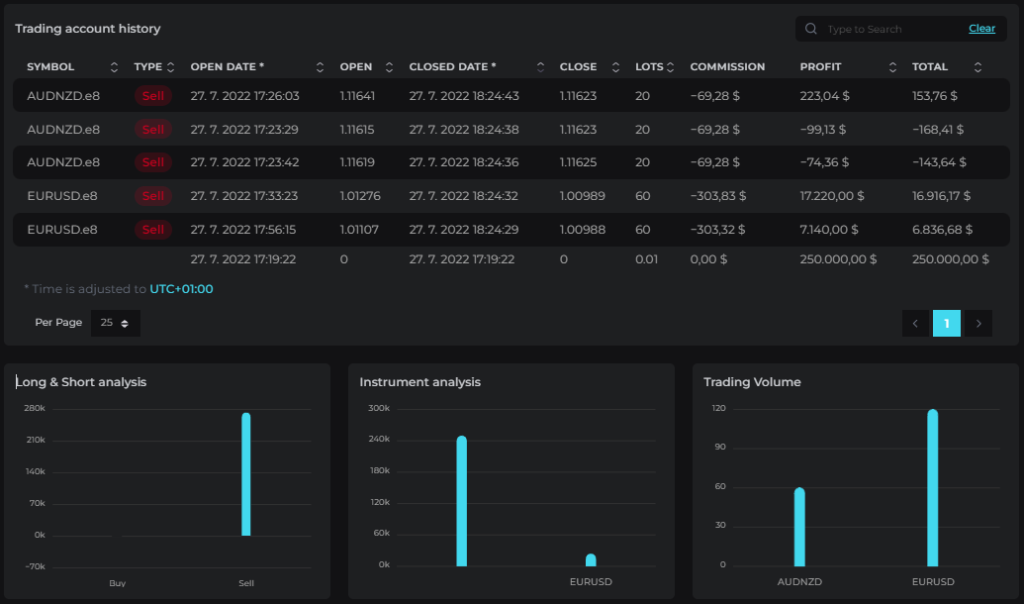Click Sell badge for 17:33:23 trade
Image resolution: width=1024 pixels, height=604 pixels.
[153, 196]
